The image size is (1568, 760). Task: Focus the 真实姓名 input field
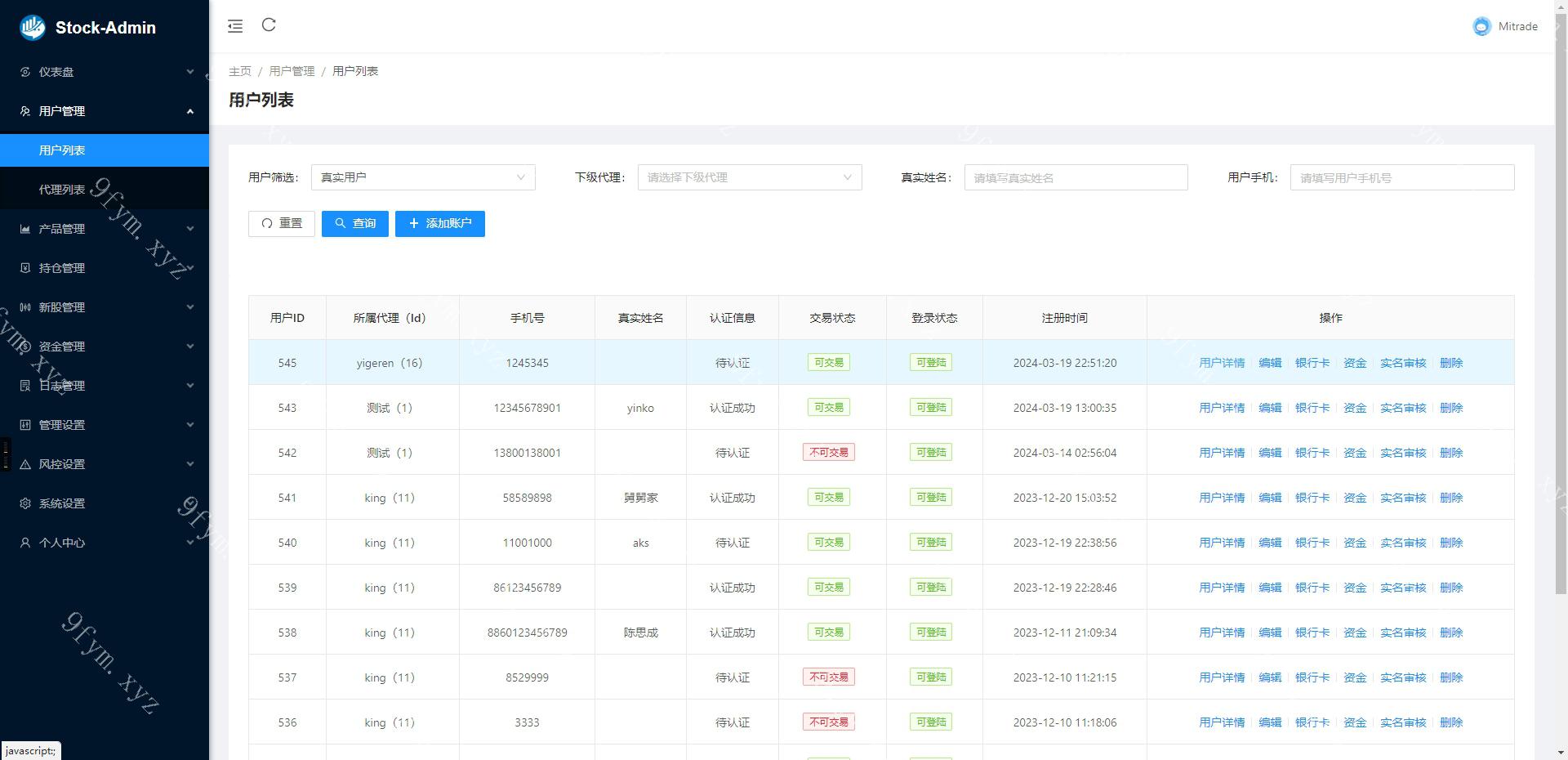tap(1076, 177)
